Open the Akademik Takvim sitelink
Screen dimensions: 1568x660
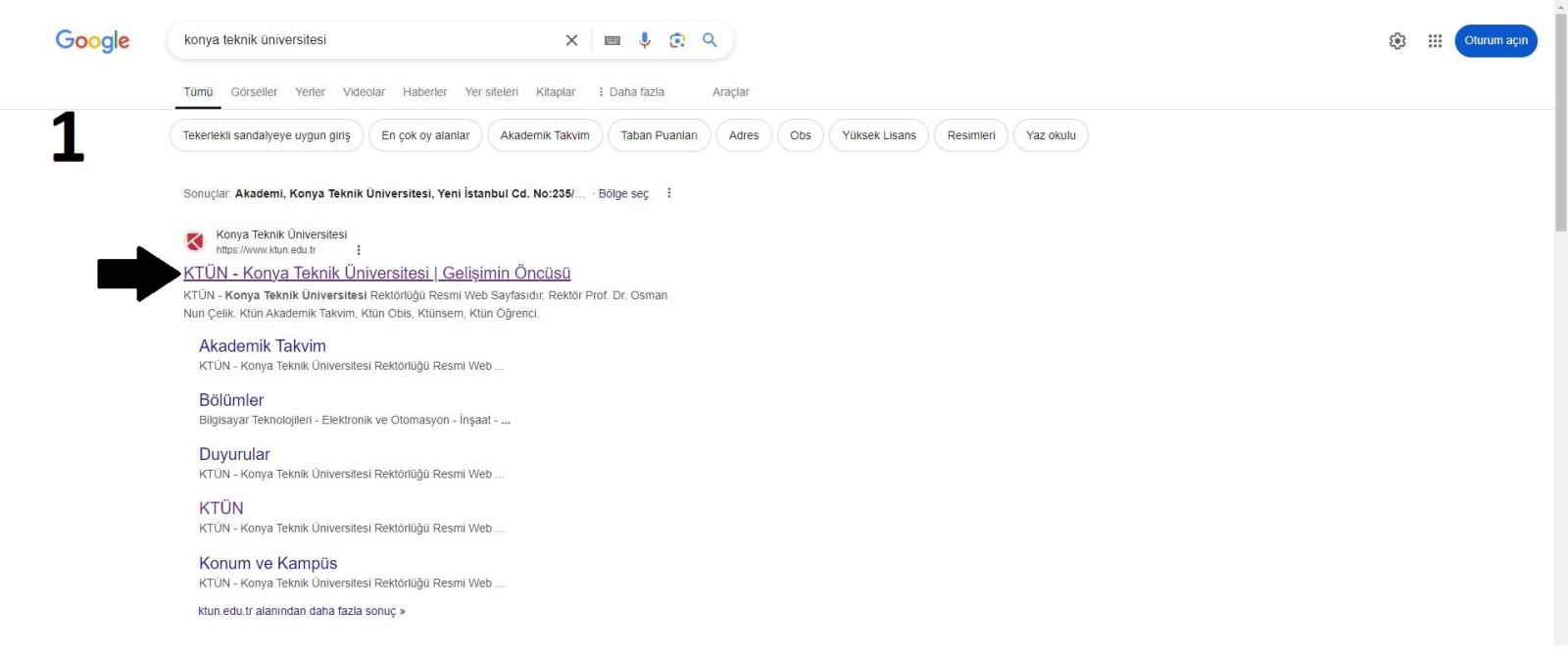click(263, 346)
